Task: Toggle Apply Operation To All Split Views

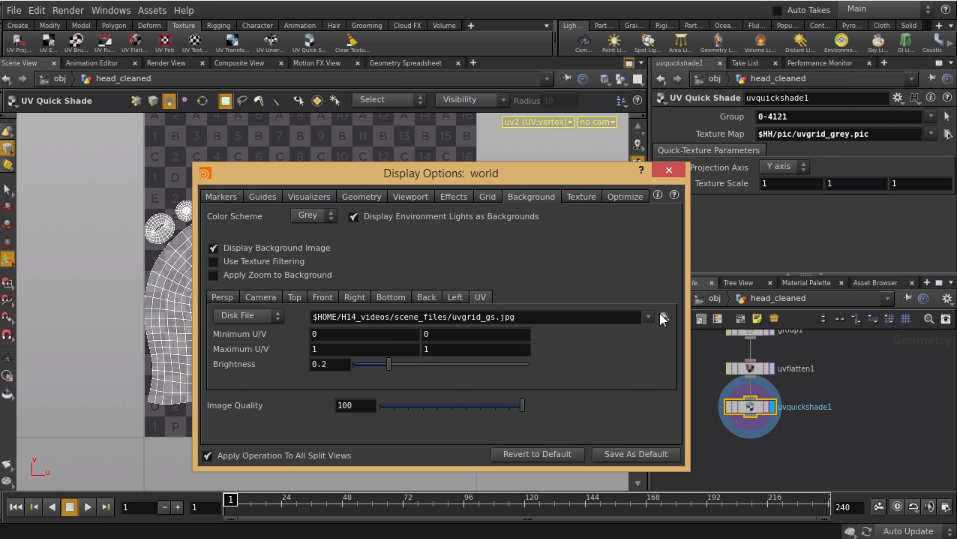Action: (x=208, y=456)
